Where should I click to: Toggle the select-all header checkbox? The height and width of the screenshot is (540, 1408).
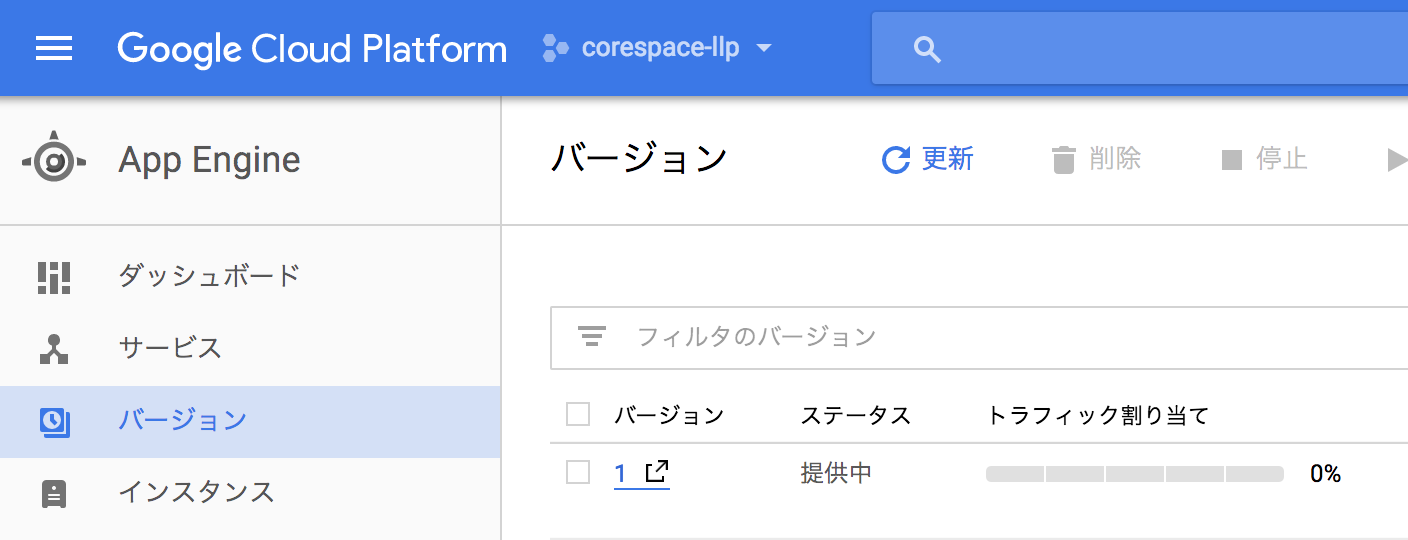tap(578, 414)
